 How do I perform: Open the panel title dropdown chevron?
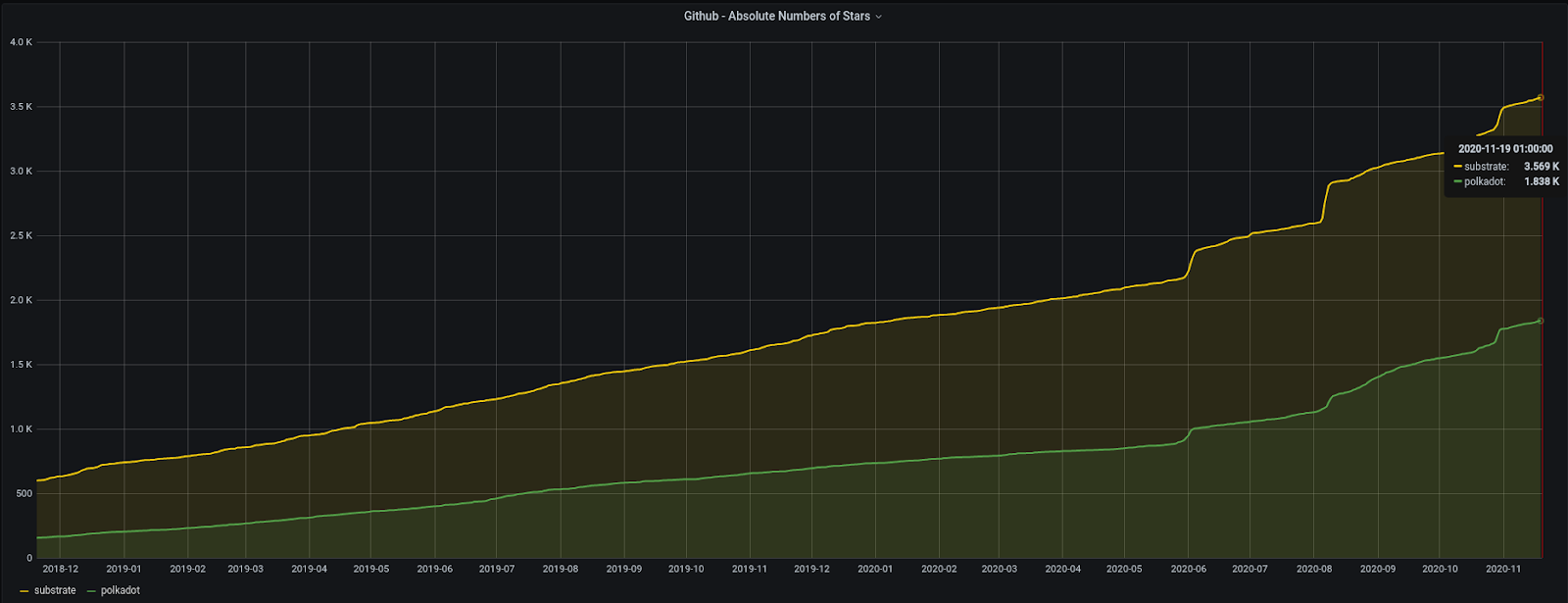pyautogui.click(x=878, y=17)
